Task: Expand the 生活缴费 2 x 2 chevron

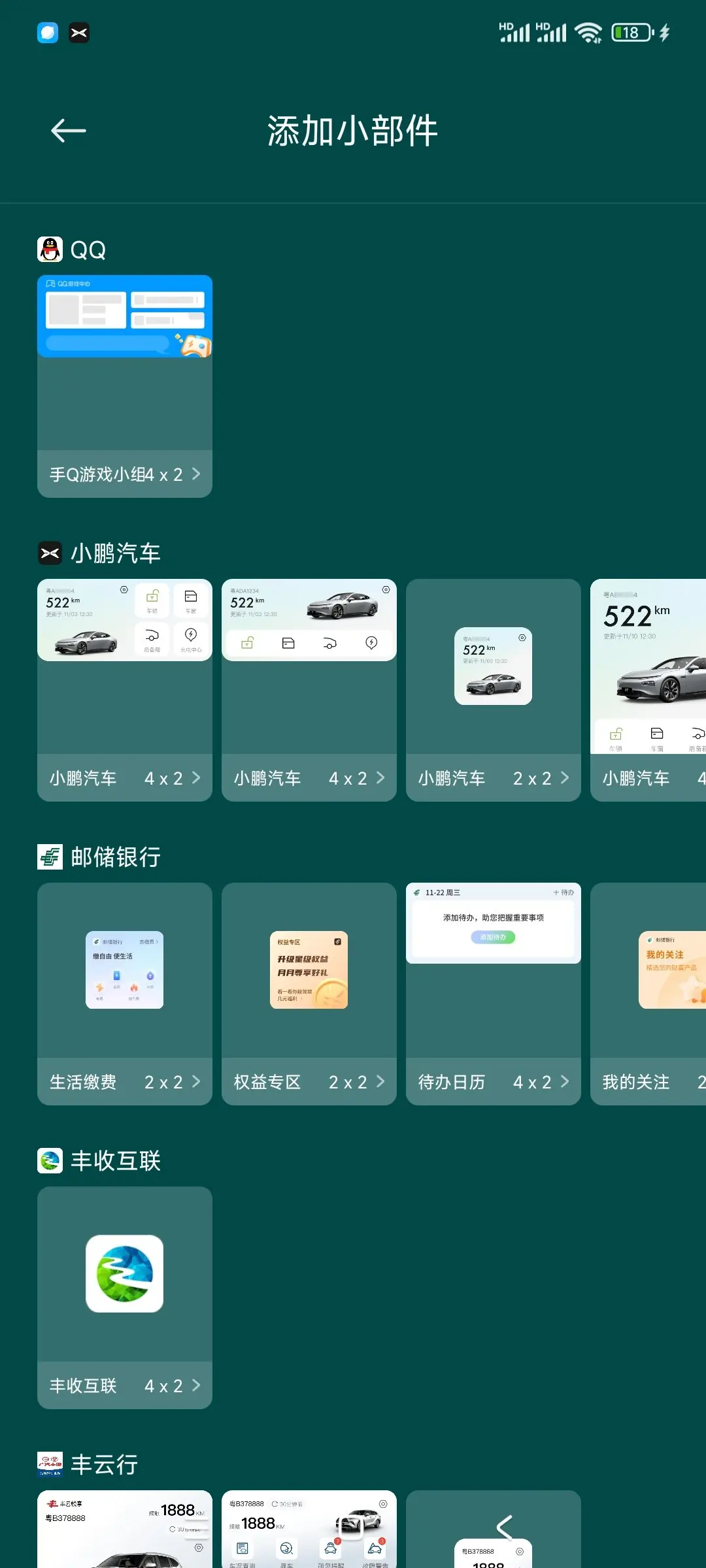Action: pyautogui.click(x=196, y=1081)
